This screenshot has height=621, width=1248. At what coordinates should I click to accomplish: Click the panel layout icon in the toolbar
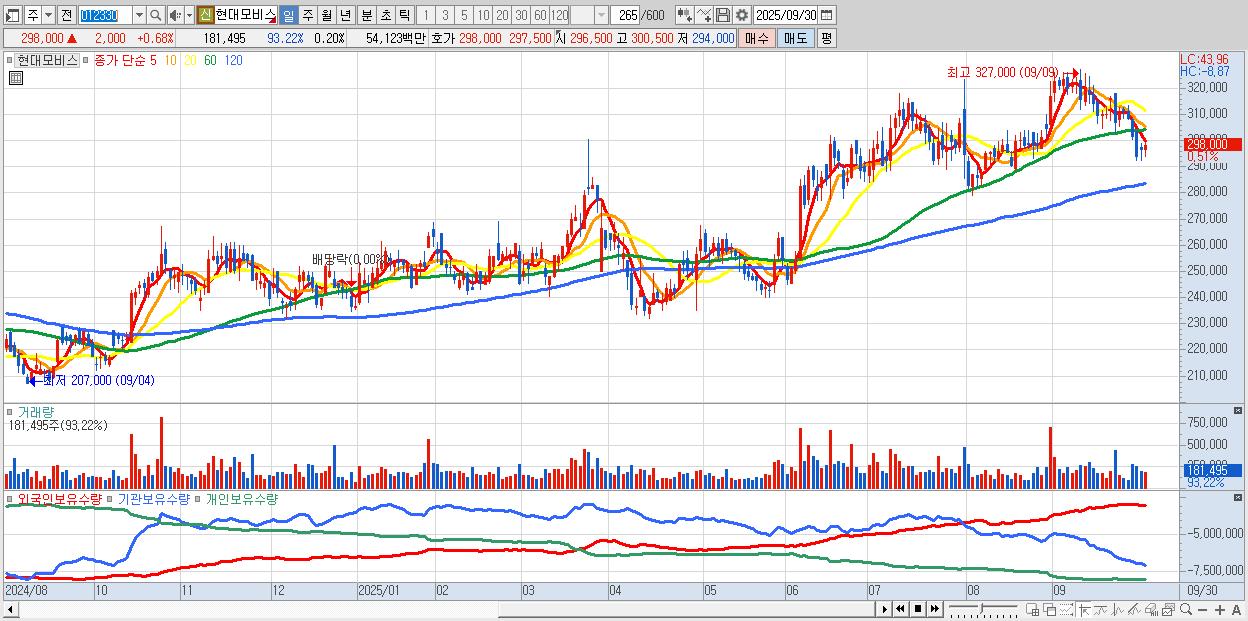[13, 15]
